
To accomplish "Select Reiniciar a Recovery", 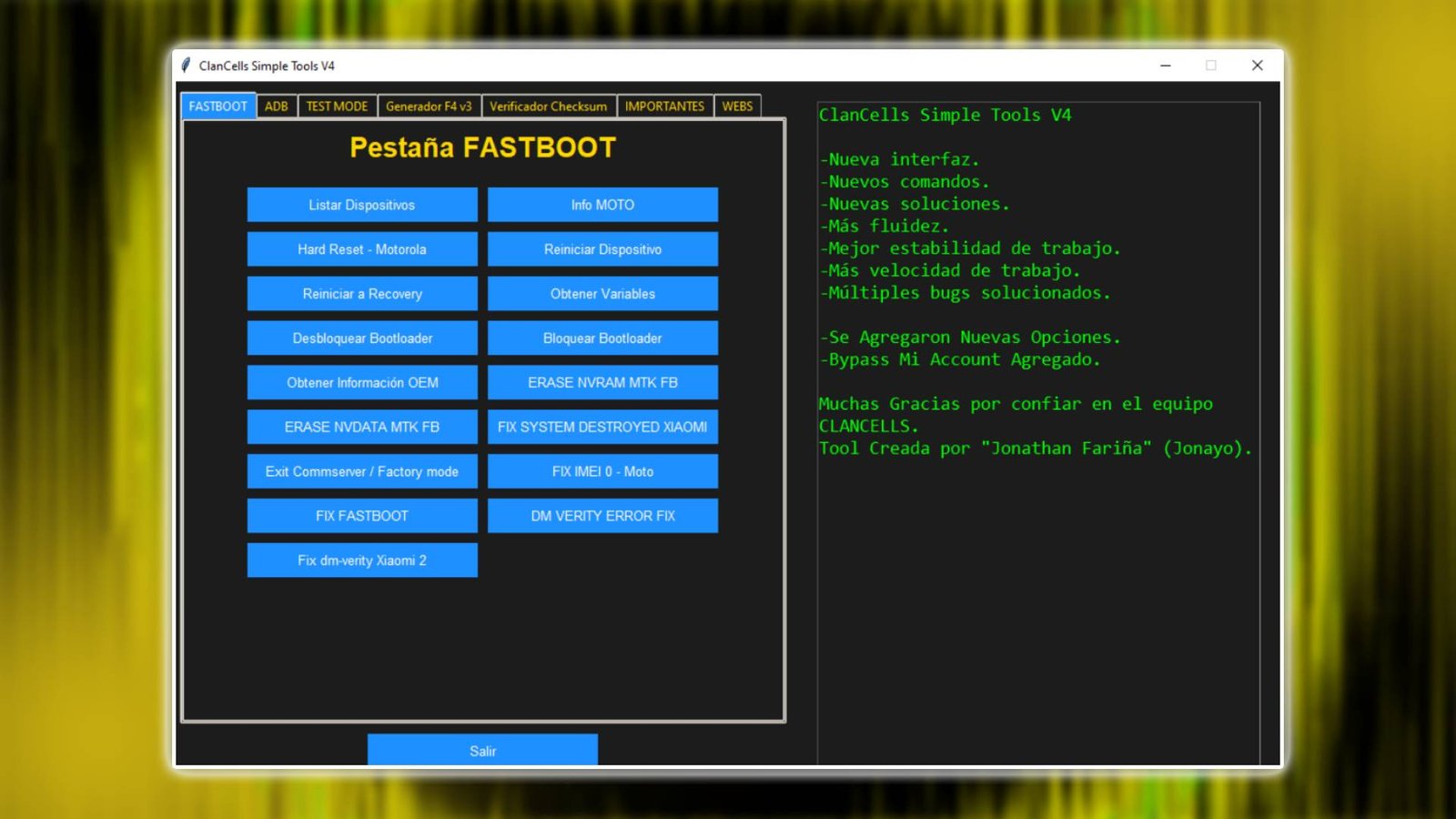I will coord(361,293).
